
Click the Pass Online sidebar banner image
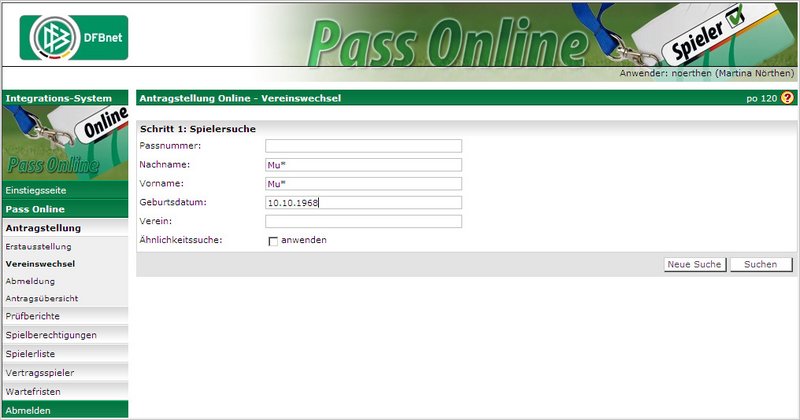tap(66, 143)
